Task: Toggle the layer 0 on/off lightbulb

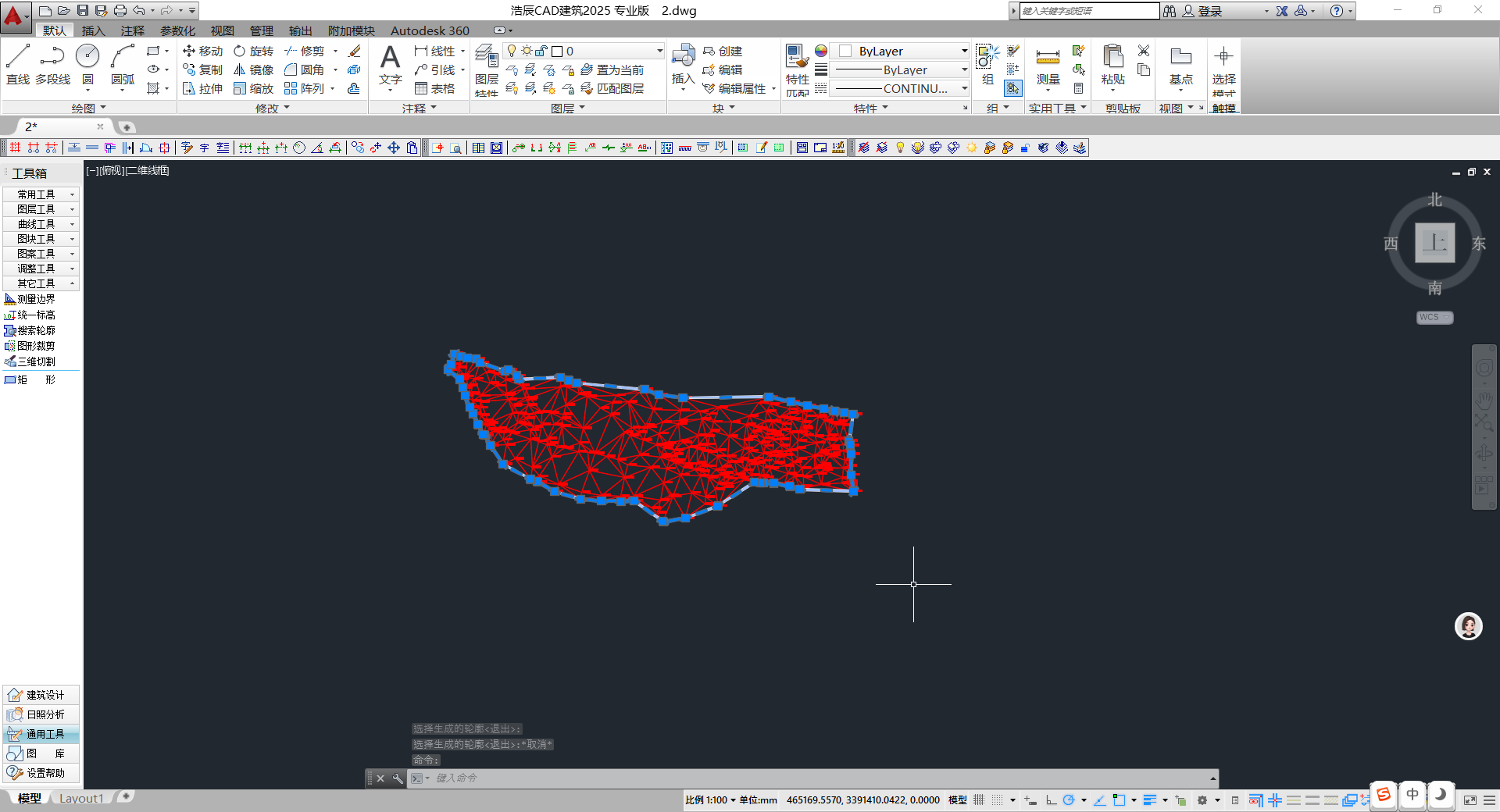Action: point(512,51)
